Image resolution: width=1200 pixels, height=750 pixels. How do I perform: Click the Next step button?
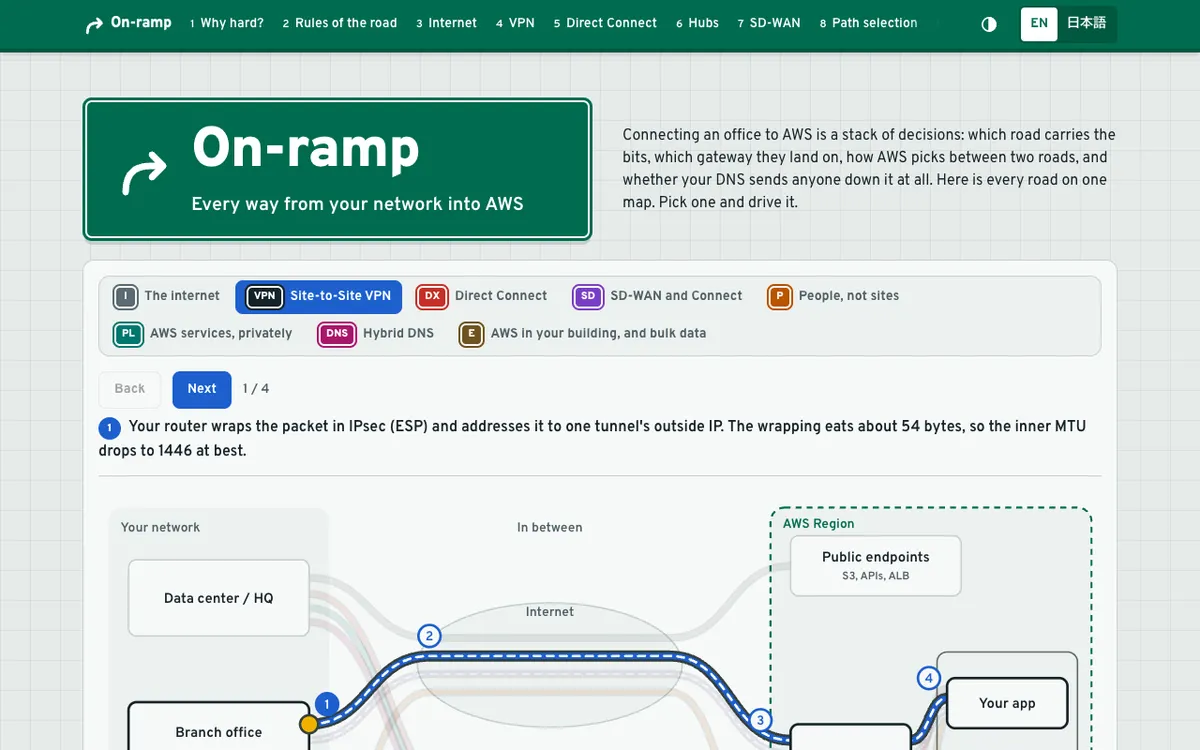[x=202, y=389]
